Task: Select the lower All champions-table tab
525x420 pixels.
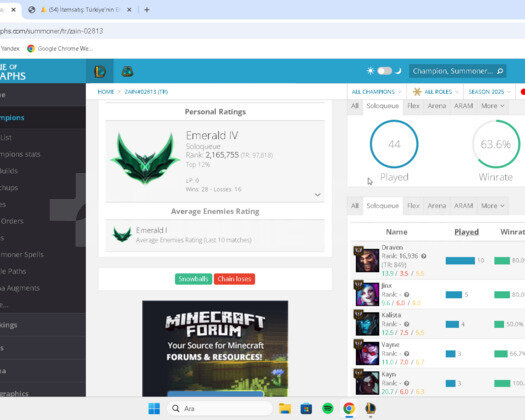Action: [355, 206]
